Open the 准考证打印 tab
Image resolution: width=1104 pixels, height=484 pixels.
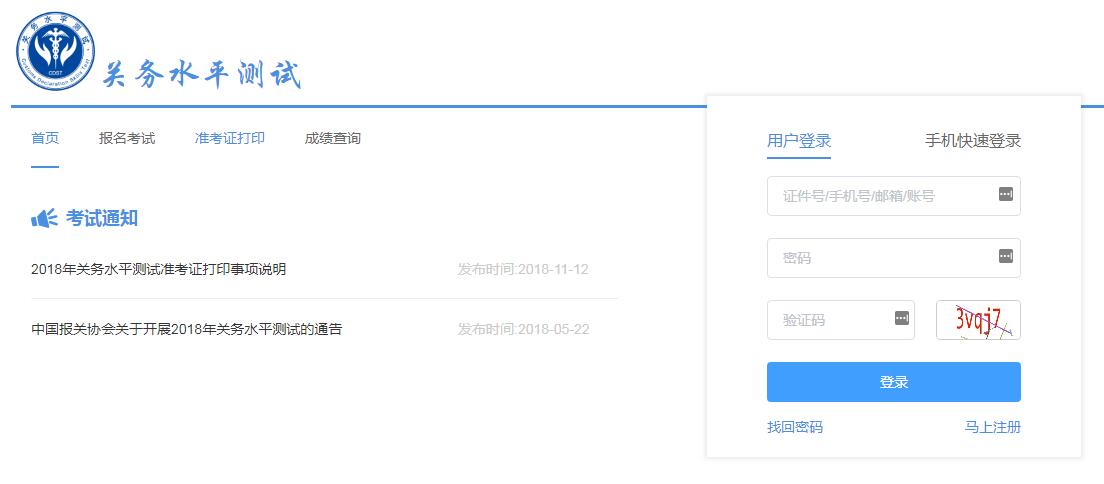pos(230,138)
